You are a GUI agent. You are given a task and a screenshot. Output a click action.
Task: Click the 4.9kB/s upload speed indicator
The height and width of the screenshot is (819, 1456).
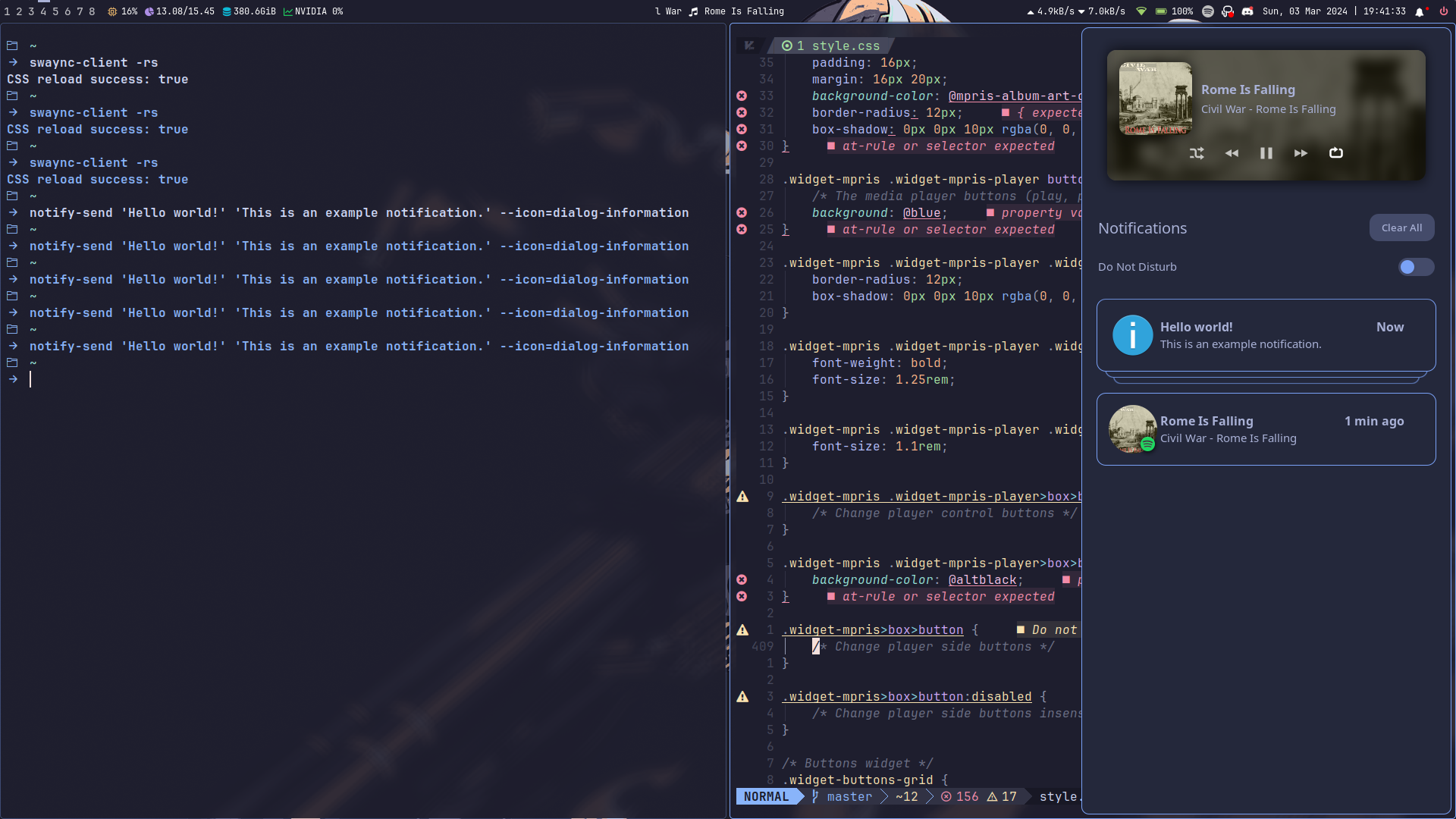coord(1051,11)
